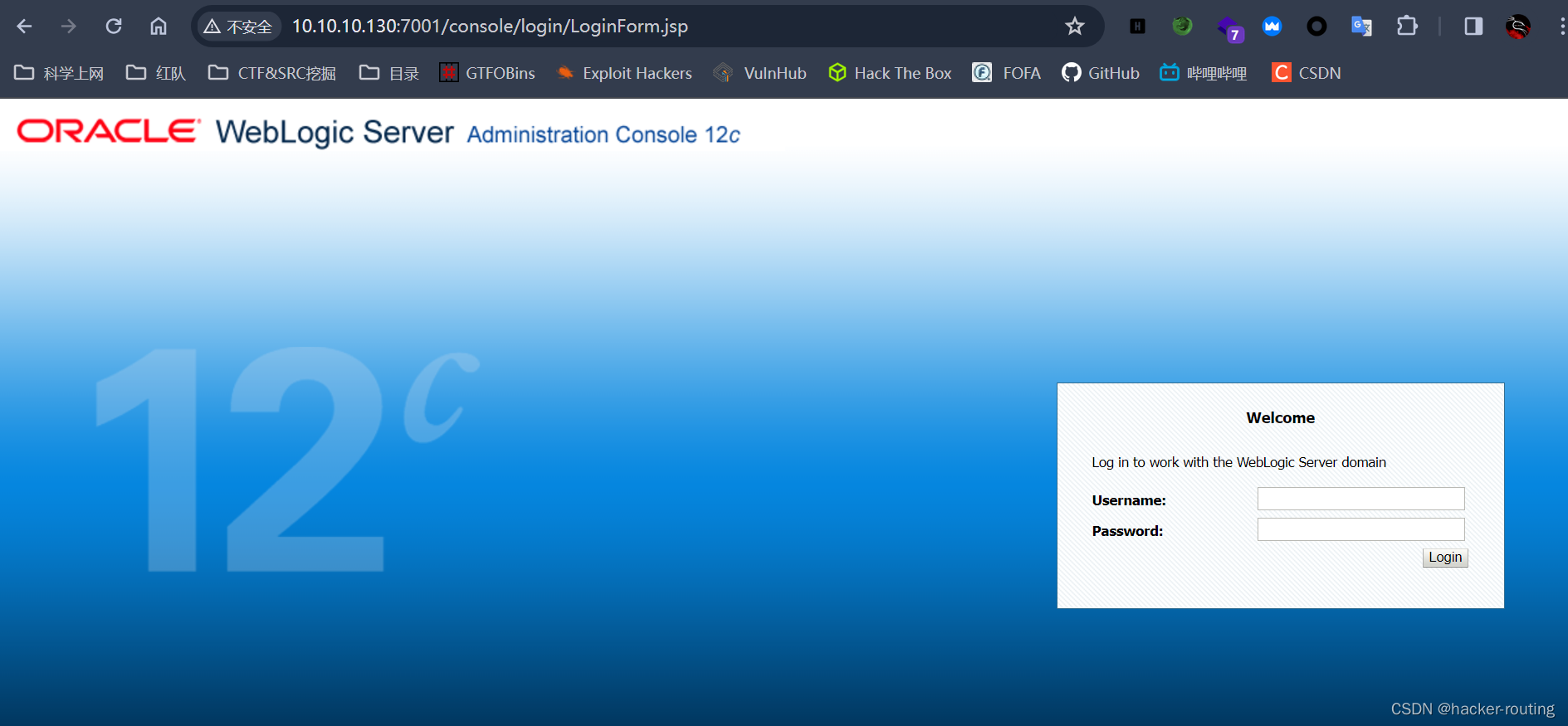
Task: Open the 哔哩哔哩 bookmark
Action: pyautogui.click(x=1204, y=73)
